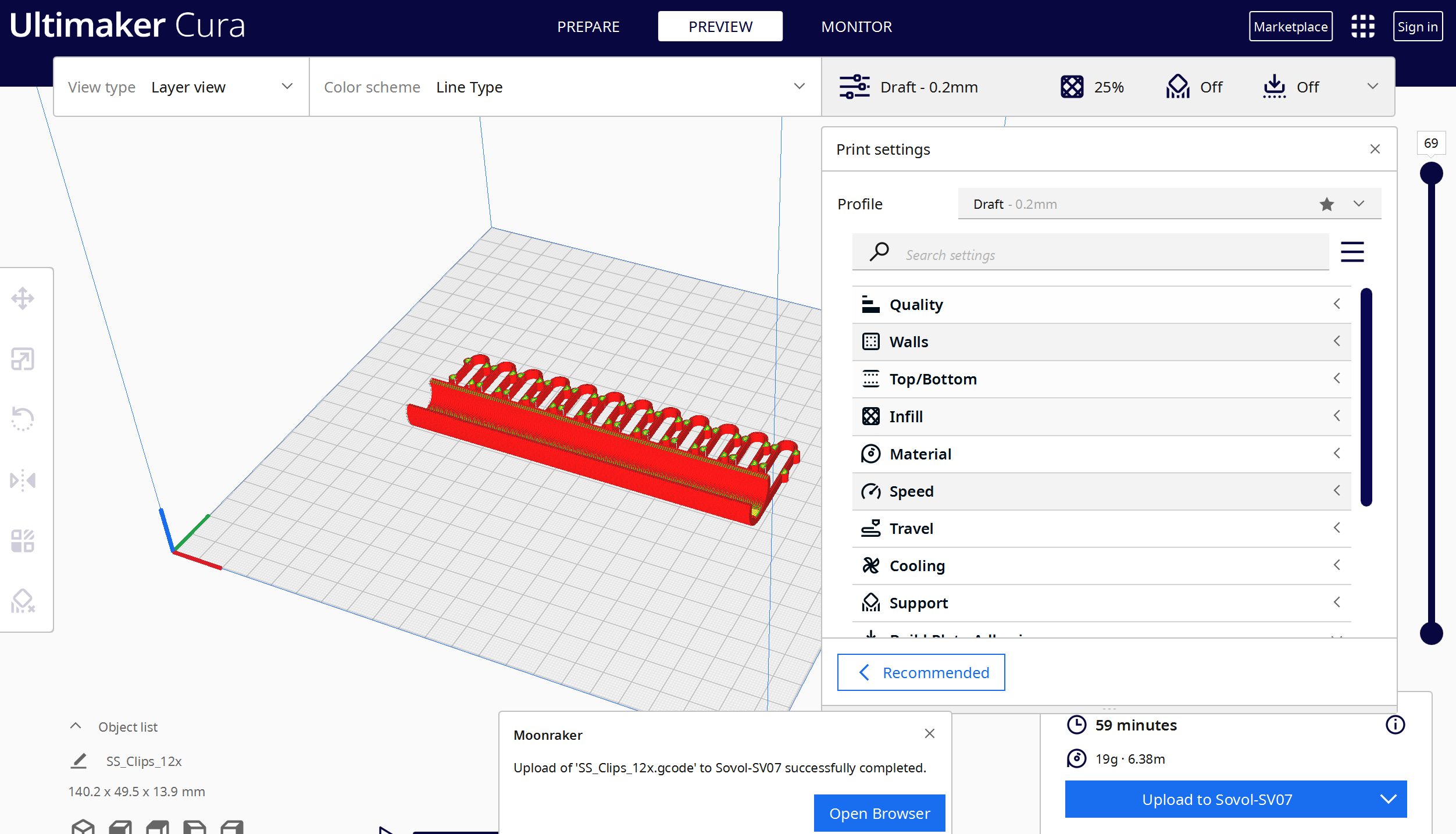The width and height of the screenshot is (1456, 834).
Task: Click the Sign in button
Action: click(1418, 27)
